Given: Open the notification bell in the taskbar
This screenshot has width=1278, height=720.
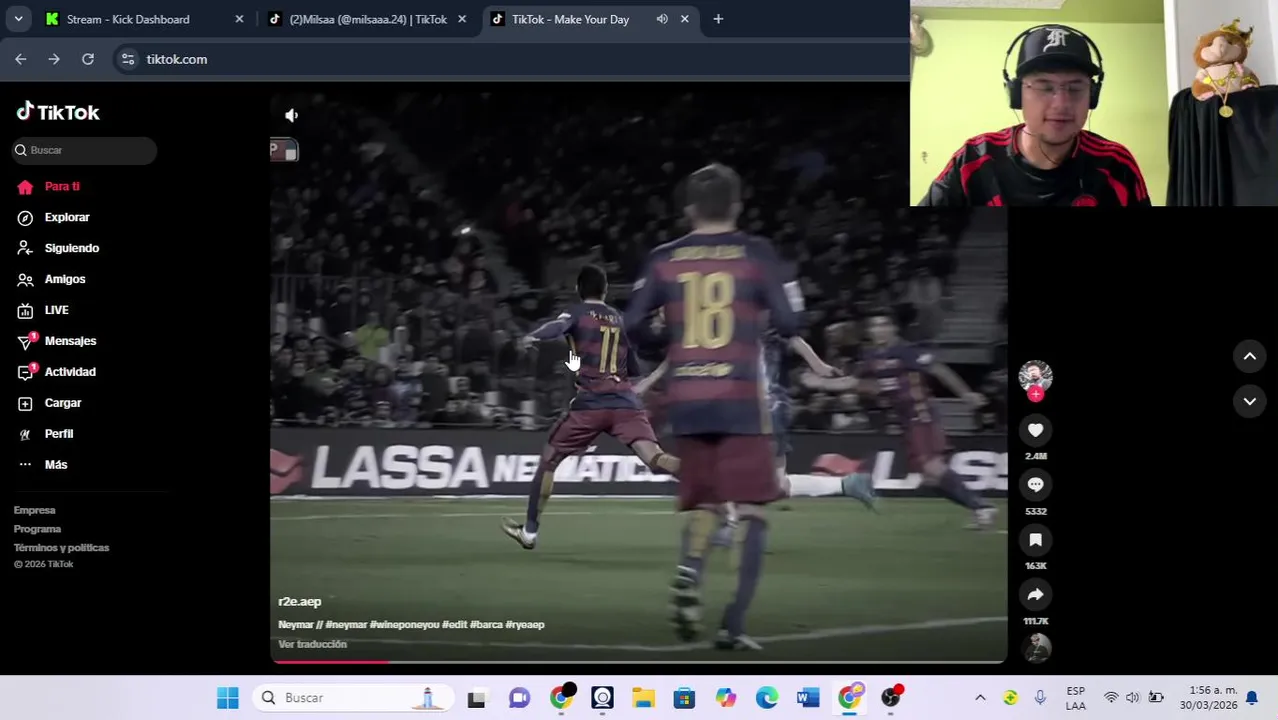Looking at the screenshot, I should coord(1251,698).
